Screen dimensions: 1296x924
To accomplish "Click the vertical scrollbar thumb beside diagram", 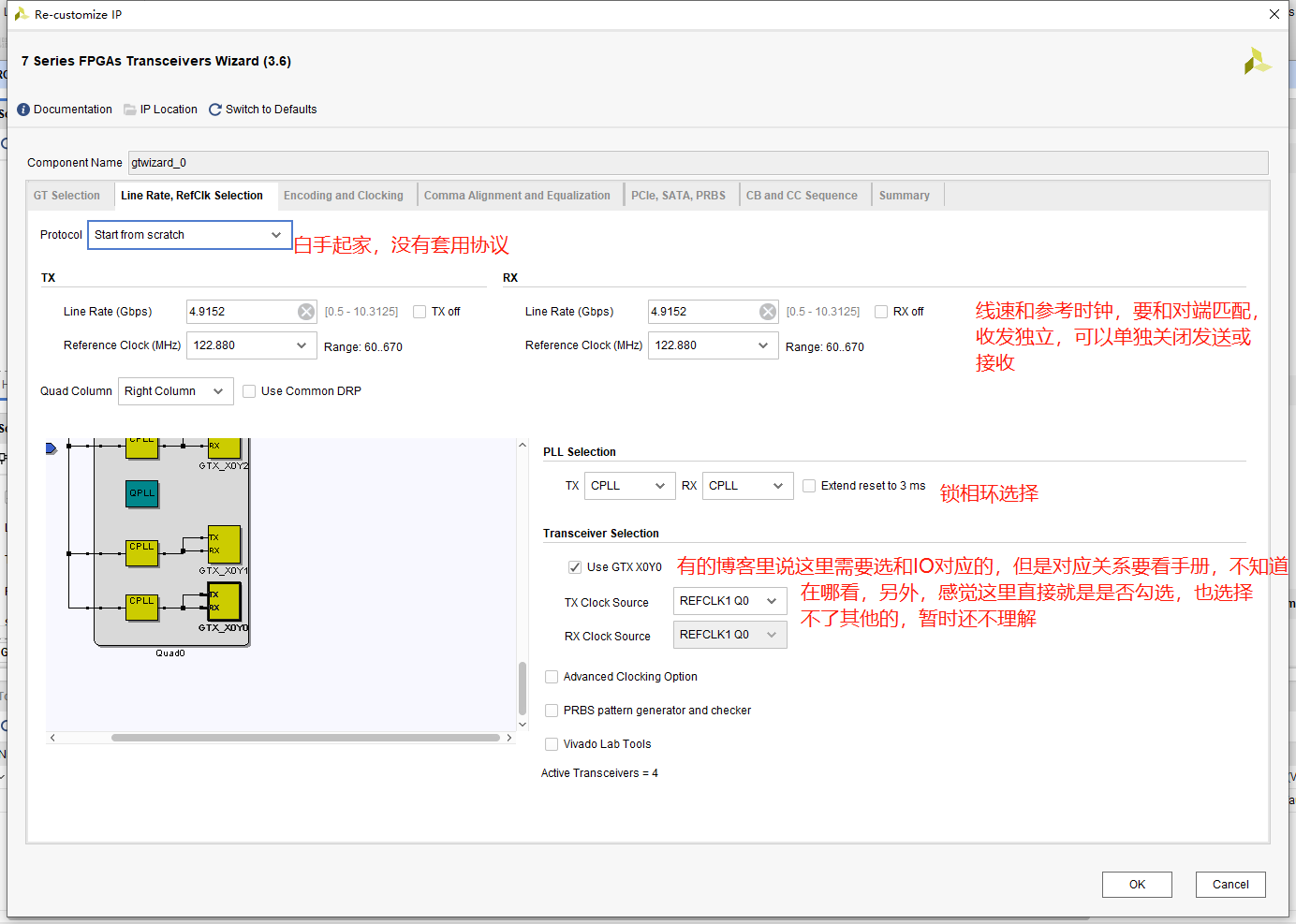I will point(523,688).
